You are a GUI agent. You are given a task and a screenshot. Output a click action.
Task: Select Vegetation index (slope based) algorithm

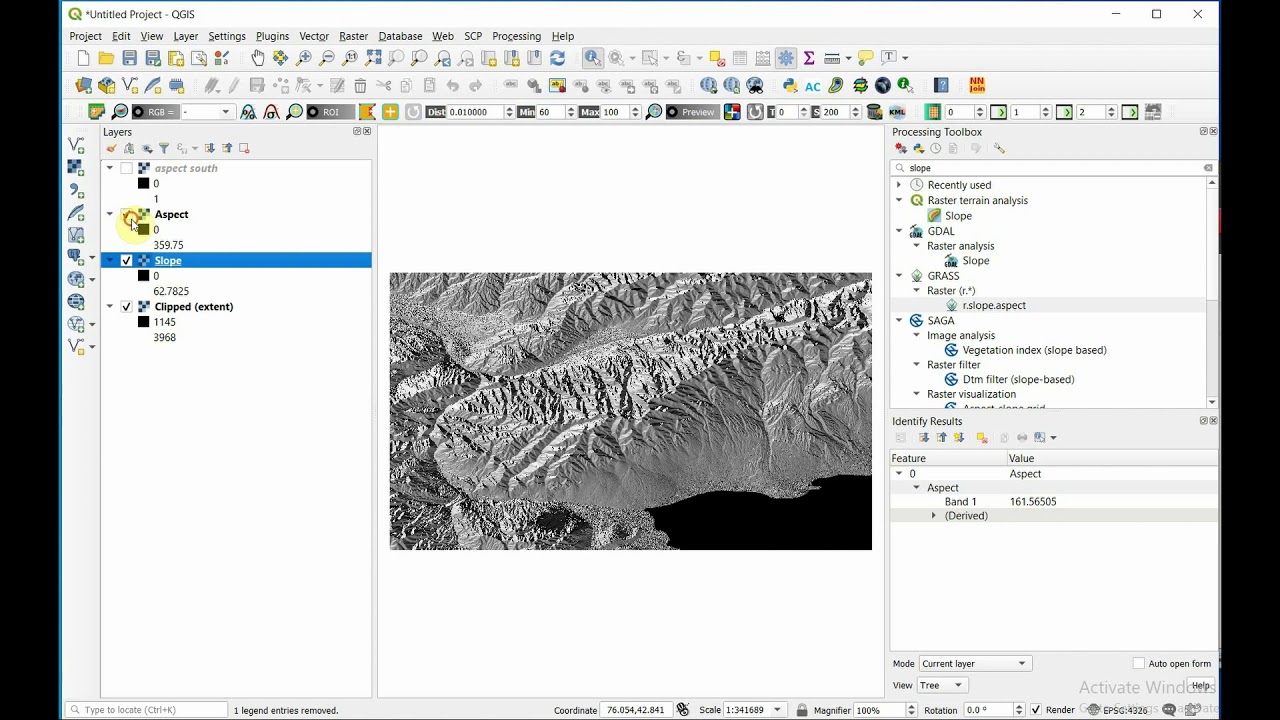[x=1034, y=350]
